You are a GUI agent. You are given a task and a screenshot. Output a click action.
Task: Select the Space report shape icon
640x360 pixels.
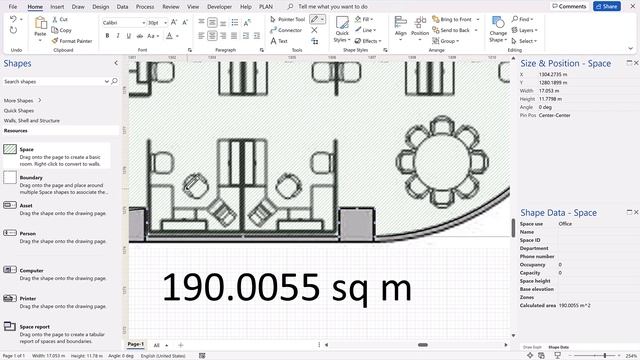(x=10, y=326)
